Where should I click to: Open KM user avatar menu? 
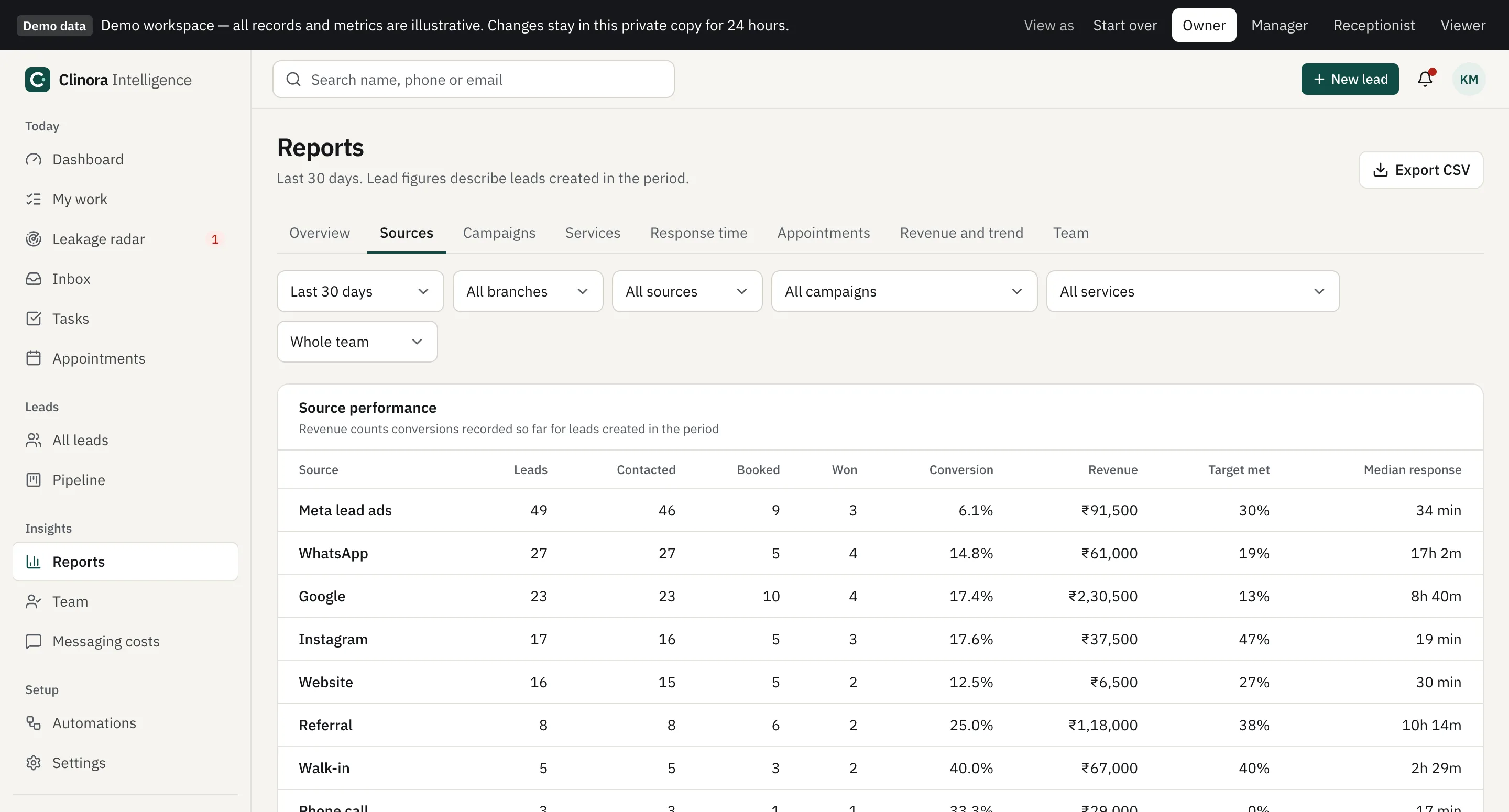click(x=1469, y=79)
